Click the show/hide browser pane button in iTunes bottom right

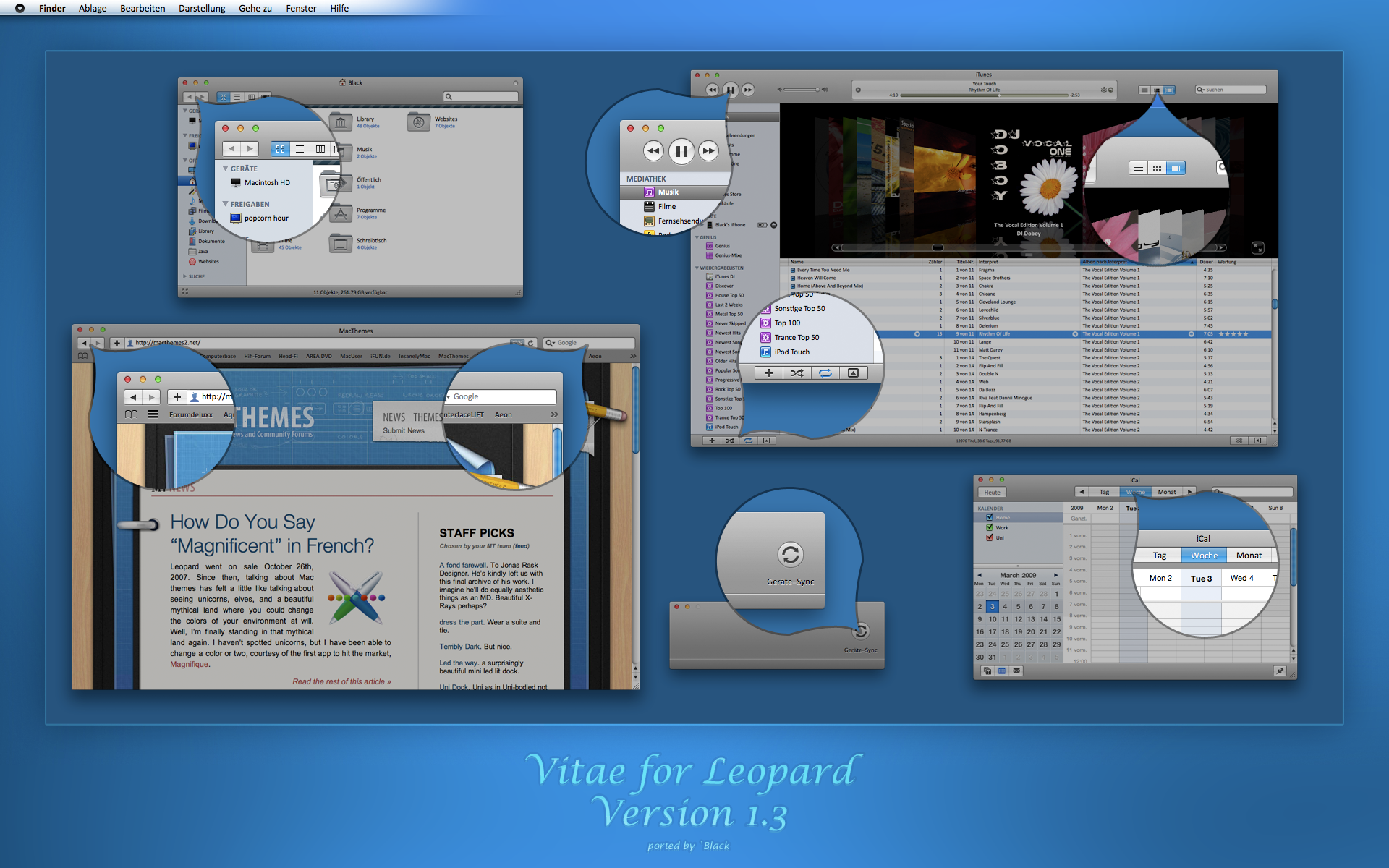1257,441
